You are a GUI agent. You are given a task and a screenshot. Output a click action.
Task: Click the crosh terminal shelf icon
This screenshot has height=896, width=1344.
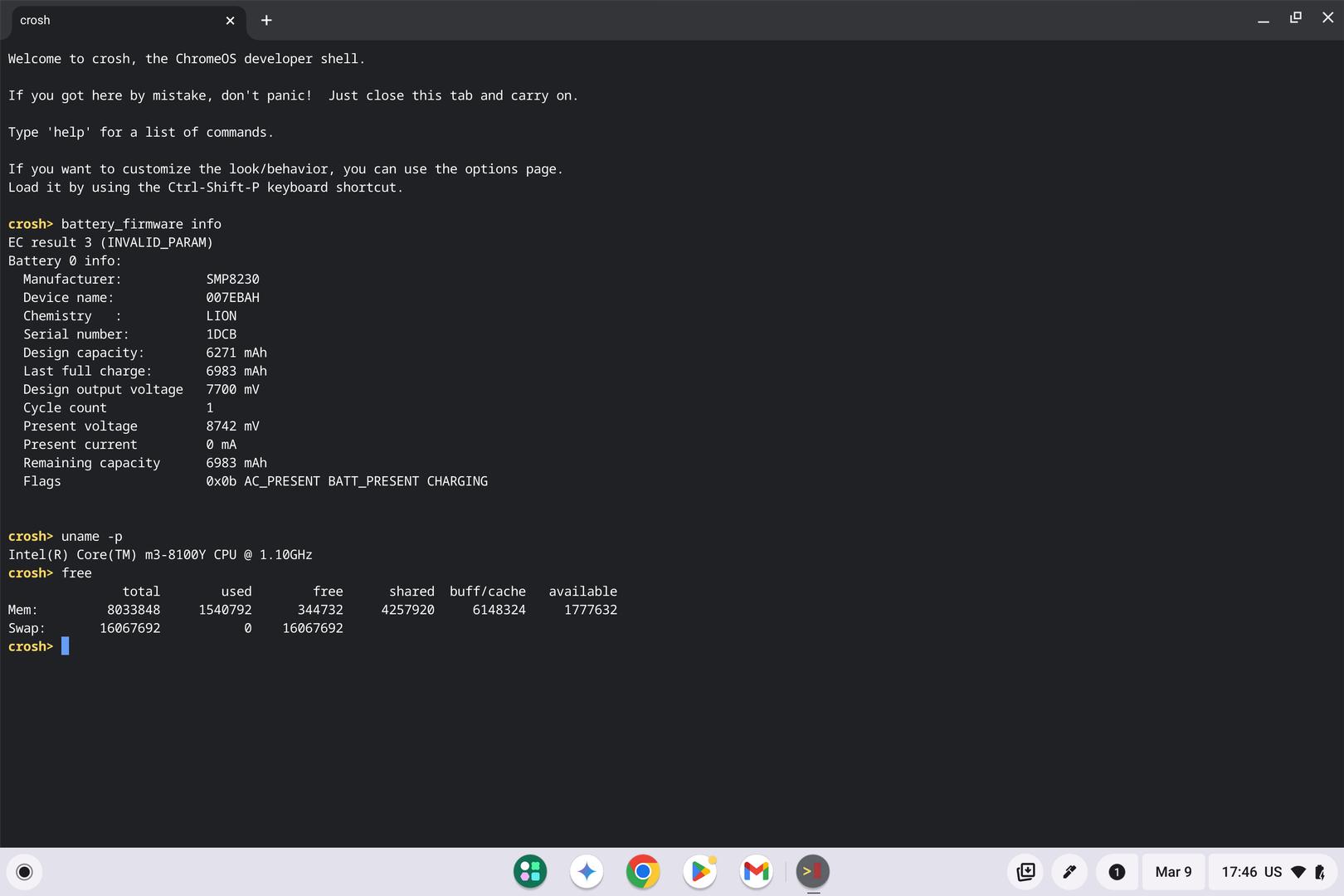tap(813, 872)
